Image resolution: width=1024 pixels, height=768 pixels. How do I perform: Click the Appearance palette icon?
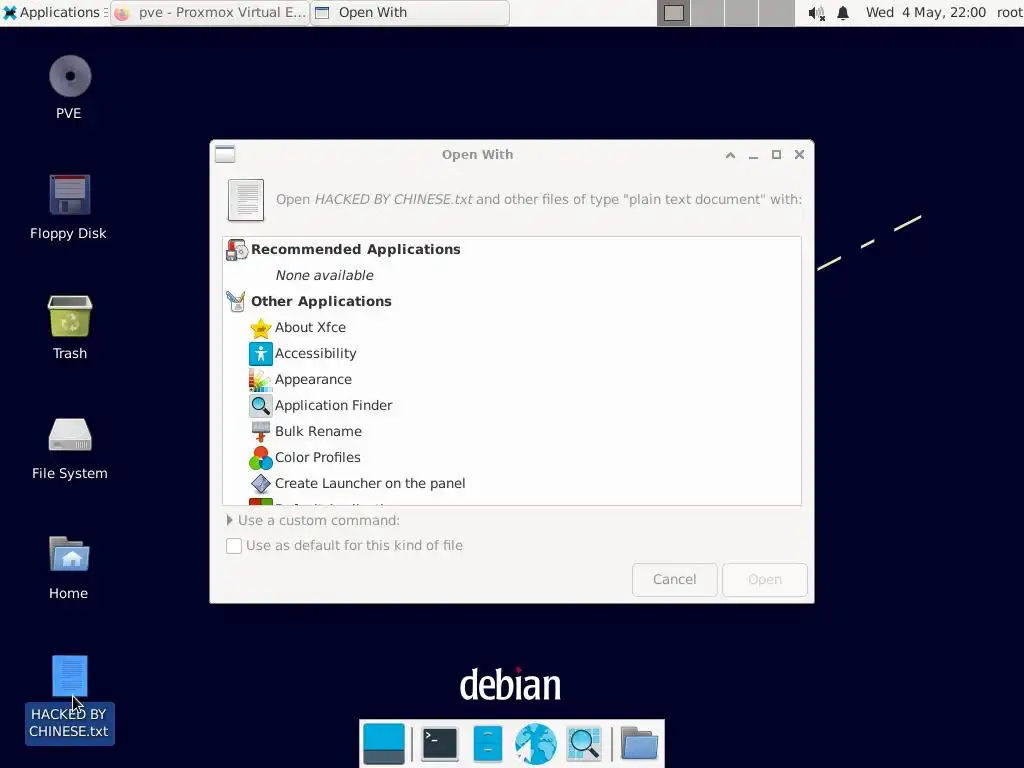[x=261, y=380]
